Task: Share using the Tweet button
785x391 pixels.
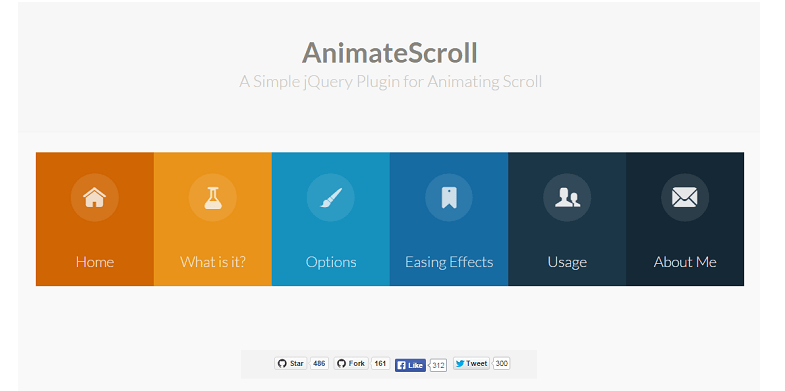Action: (x=471, y=363)
